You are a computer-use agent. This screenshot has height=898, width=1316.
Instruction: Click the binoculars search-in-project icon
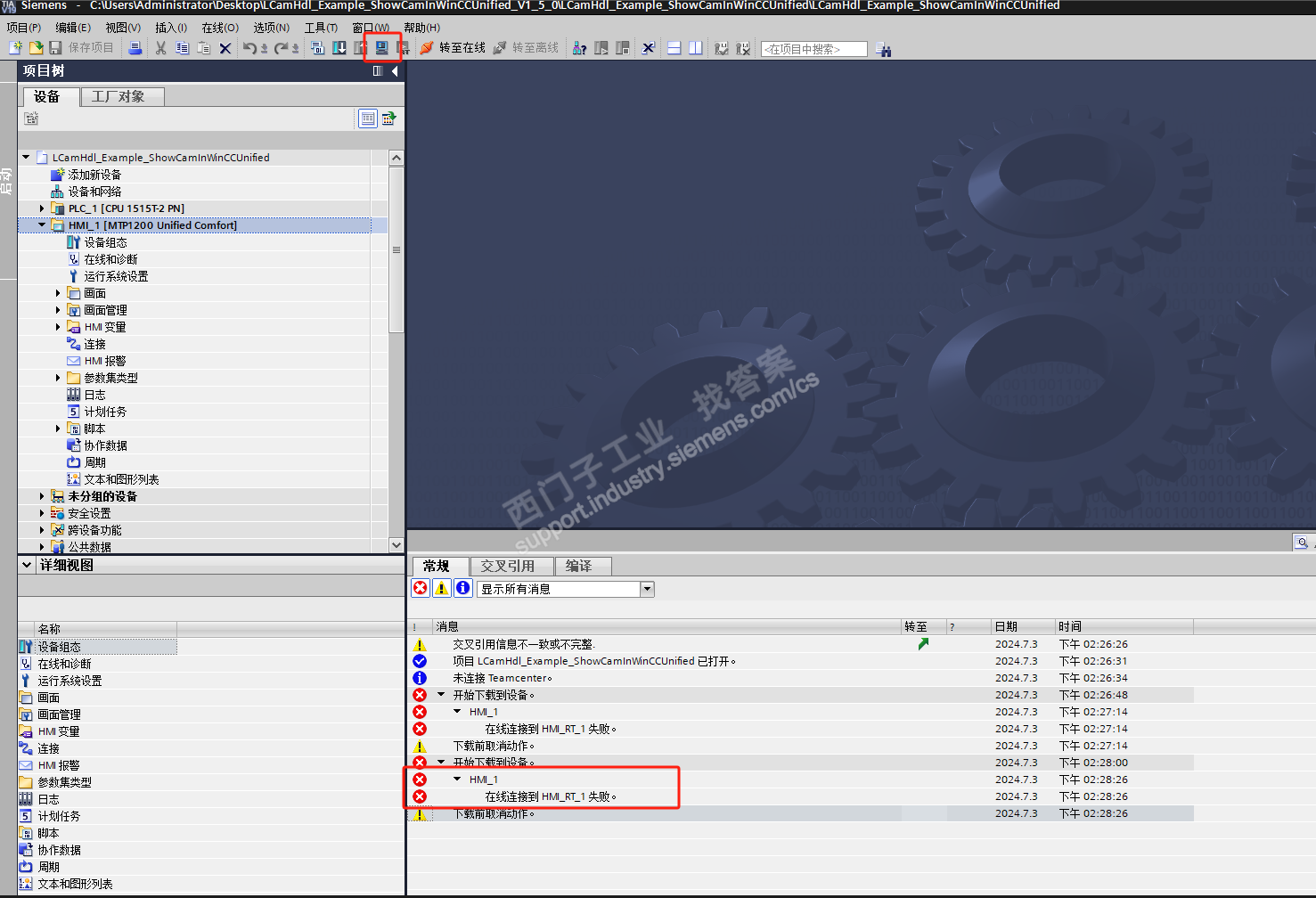[x=883, y=49]
